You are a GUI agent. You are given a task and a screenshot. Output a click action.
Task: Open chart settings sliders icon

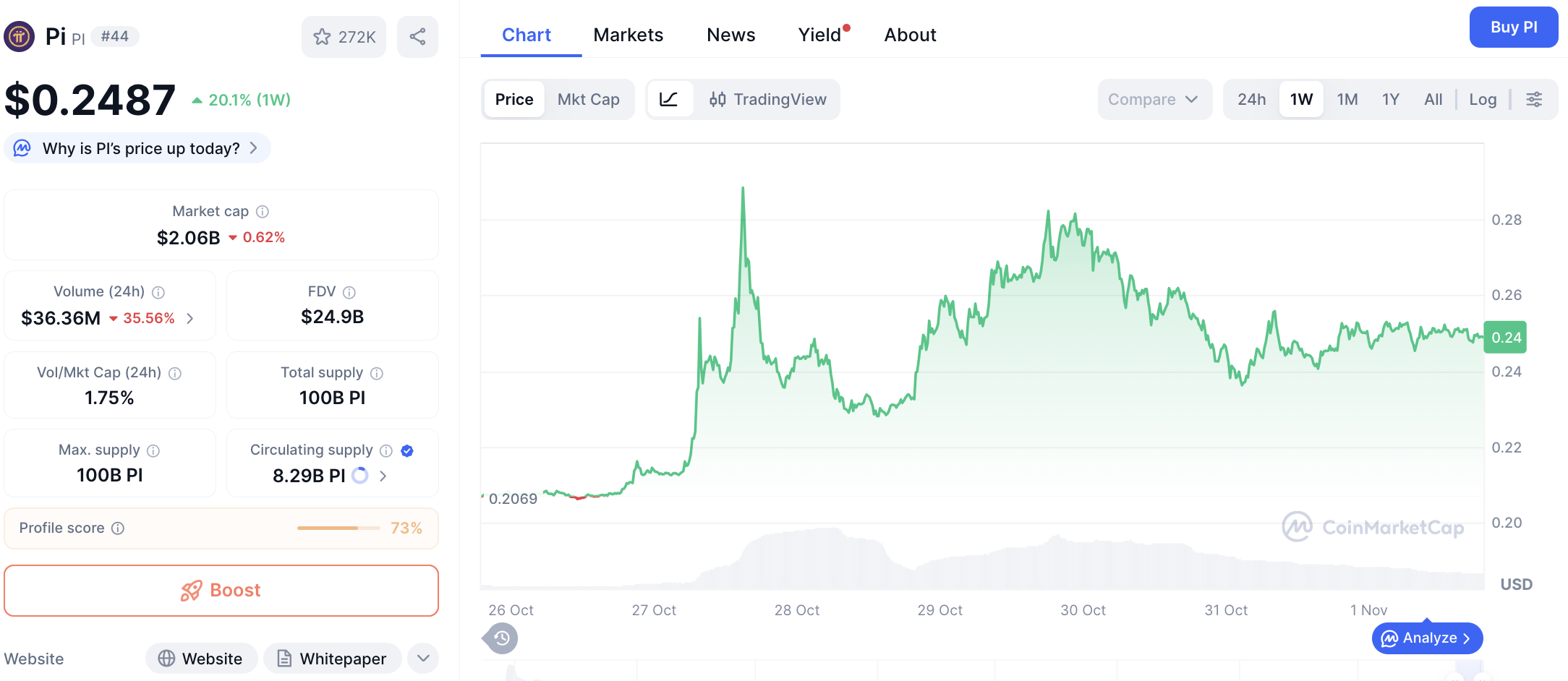point(1535,99)
